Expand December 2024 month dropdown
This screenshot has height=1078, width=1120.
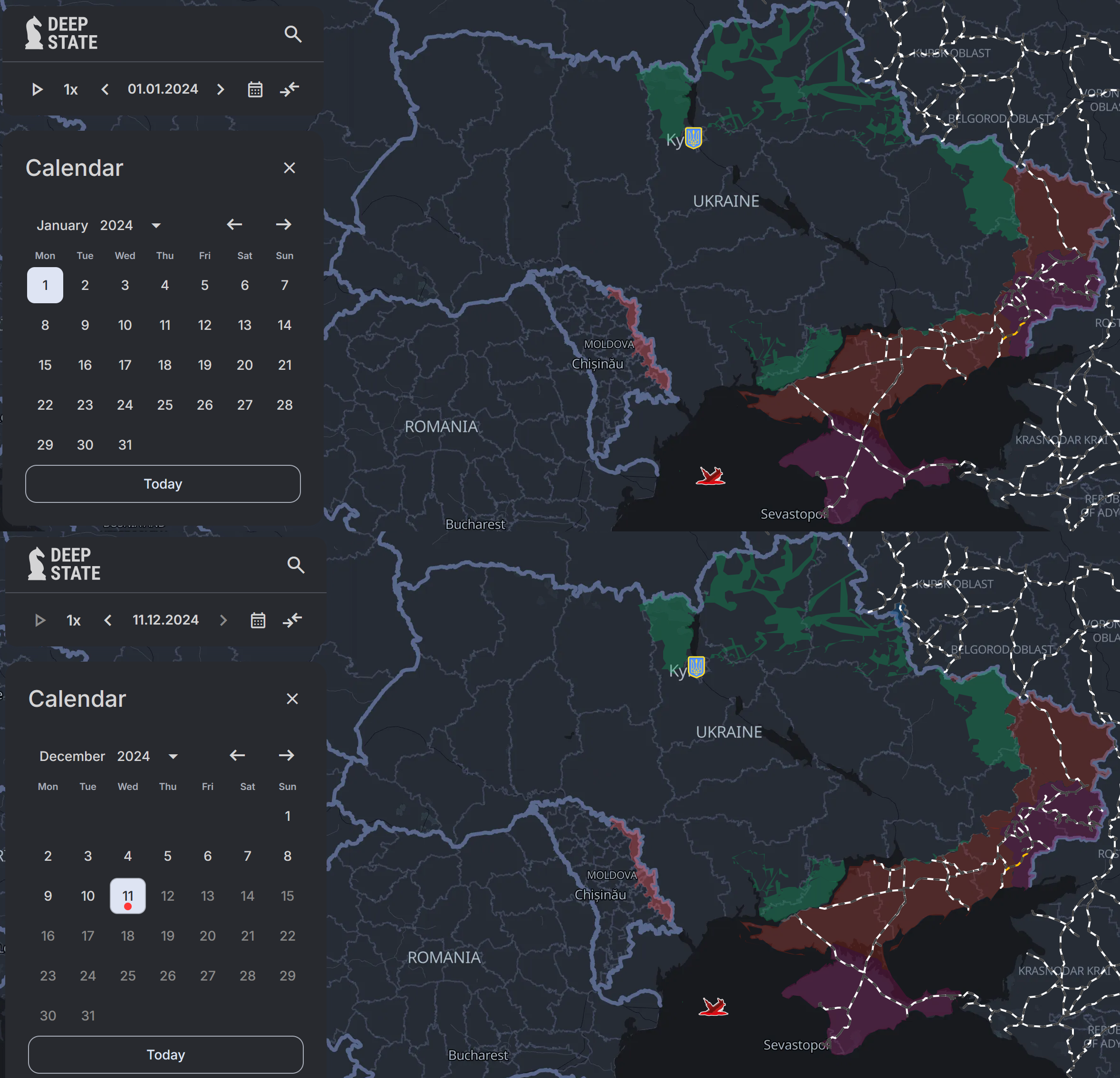click(173, 756)
